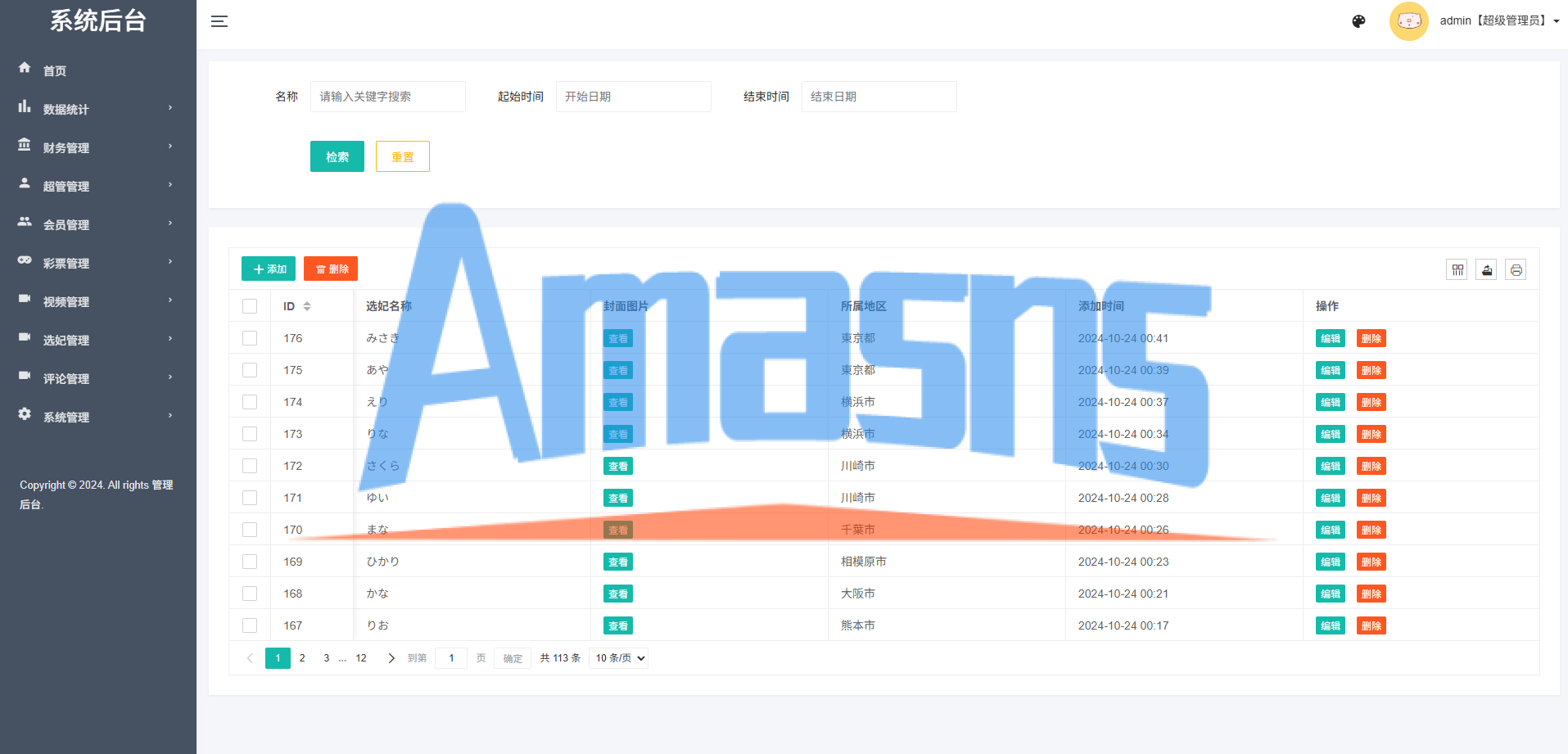
Task: Click the table export icon
Action: pyautogui.click(x=1486, y=270)
